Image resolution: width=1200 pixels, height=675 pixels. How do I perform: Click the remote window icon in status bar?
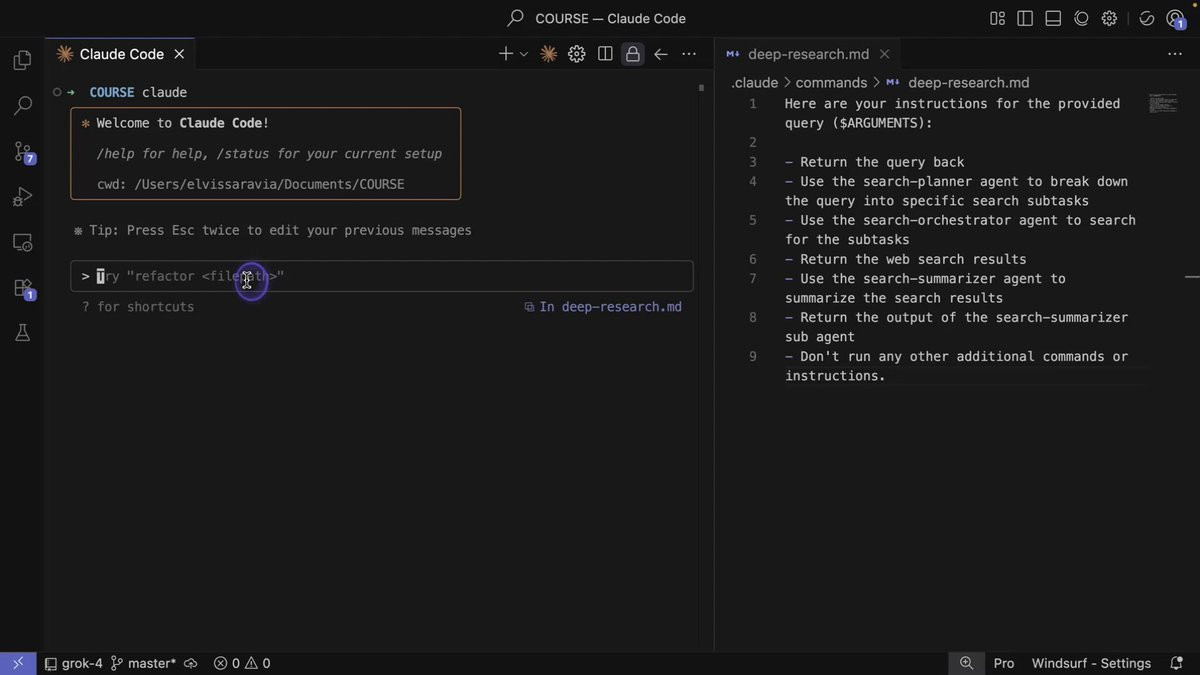[18, 663]
